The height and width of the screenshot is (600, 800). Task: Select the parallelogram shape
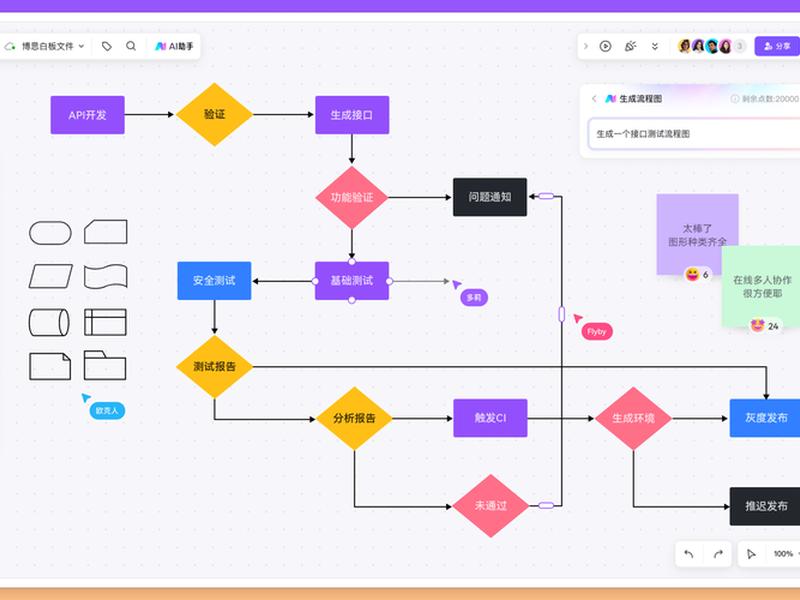click(51, 276)
